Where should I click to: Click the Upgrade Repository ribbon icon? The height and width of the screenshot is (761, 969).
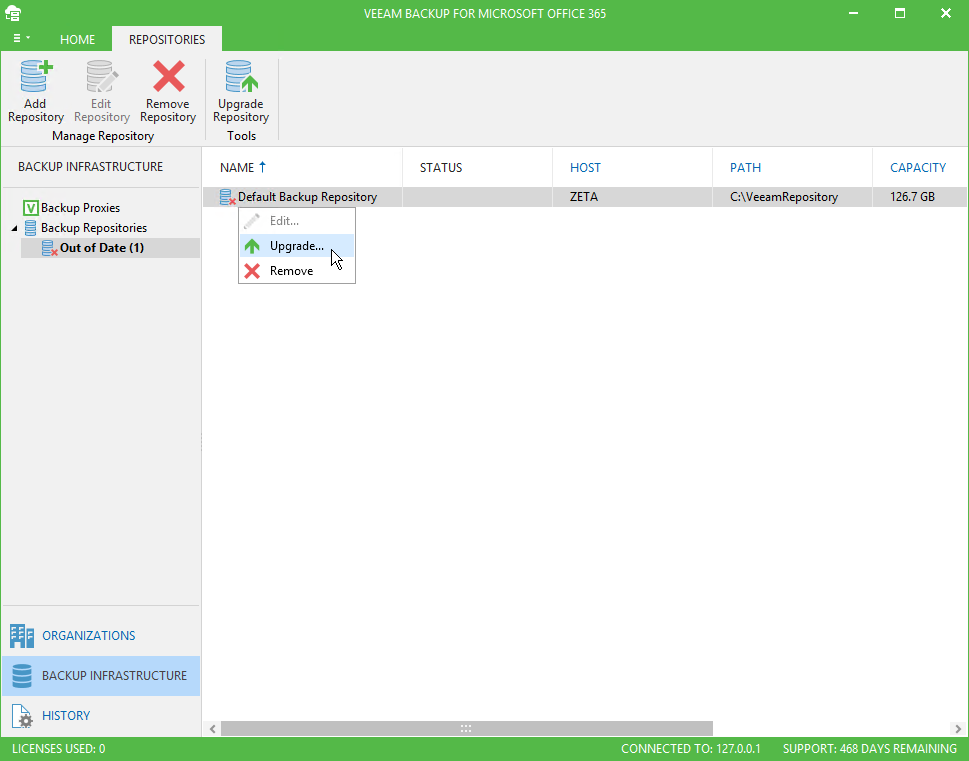(x=241, y=76)
